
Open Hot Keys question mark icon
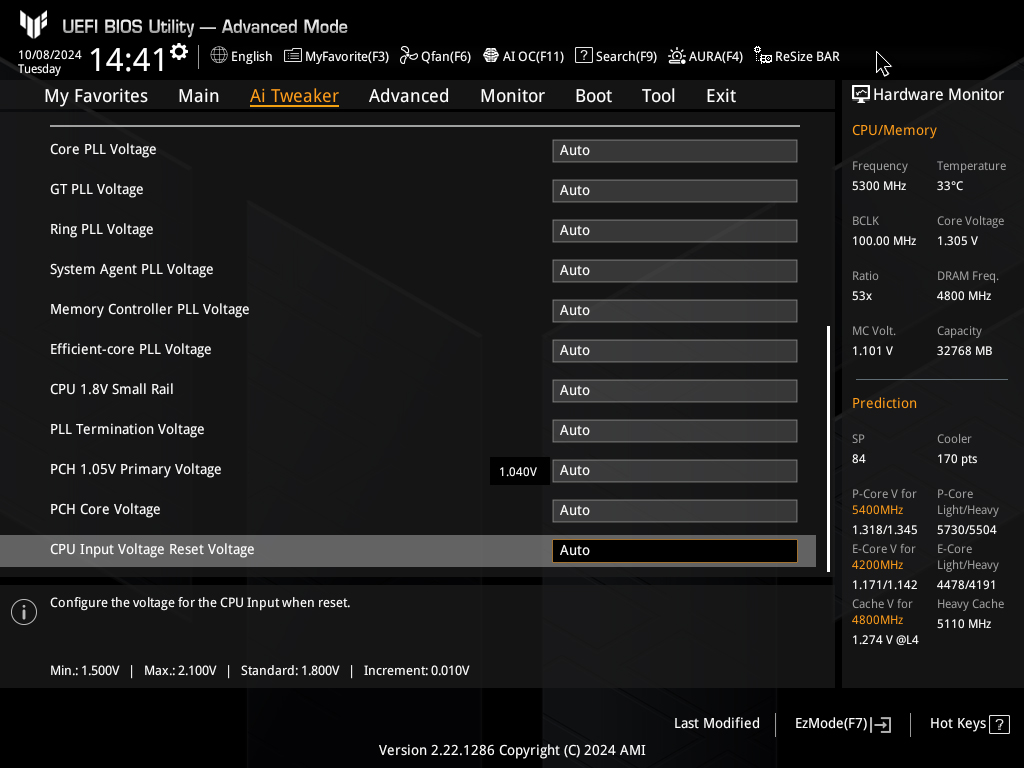[x=999, y=724]
